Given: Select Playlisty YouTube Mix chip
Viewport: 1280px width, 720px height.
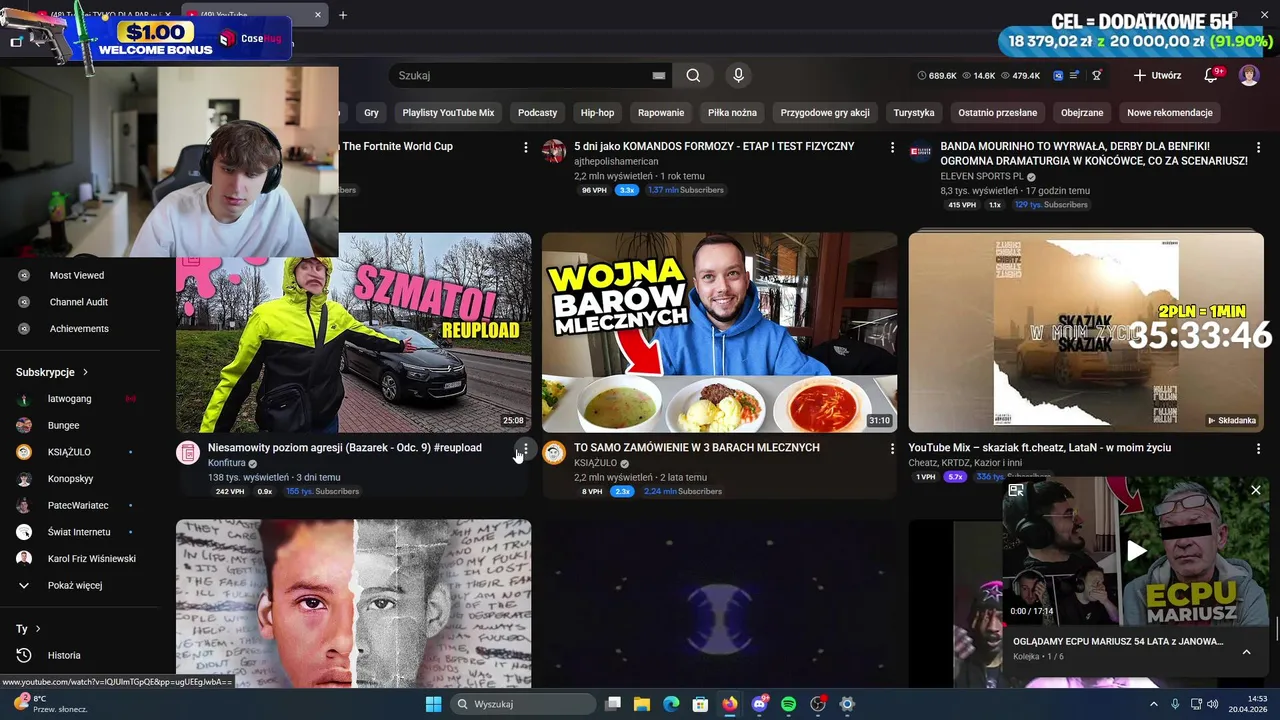Looking at the screenshot, I should (x=448, y=113).
